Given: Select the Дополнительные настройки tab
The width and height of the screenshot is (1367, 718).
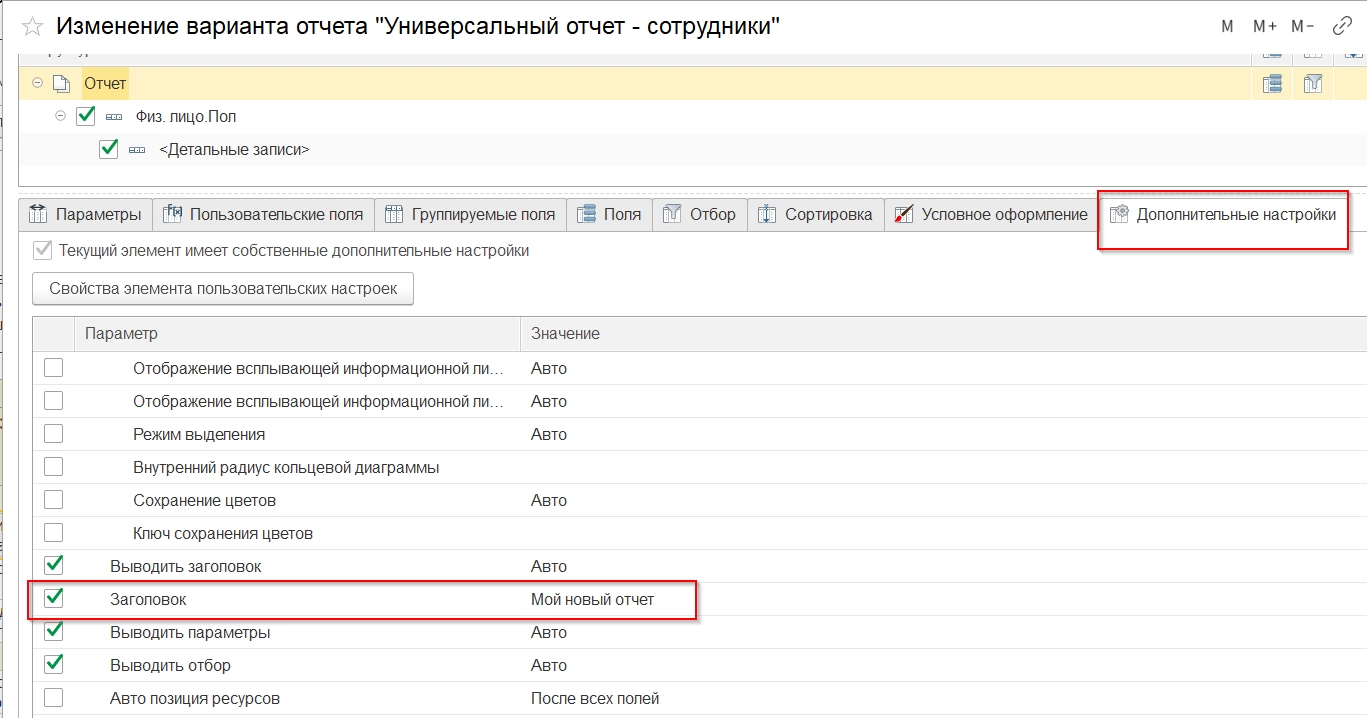Looking at the screenshot, I should click(1223, 214).
